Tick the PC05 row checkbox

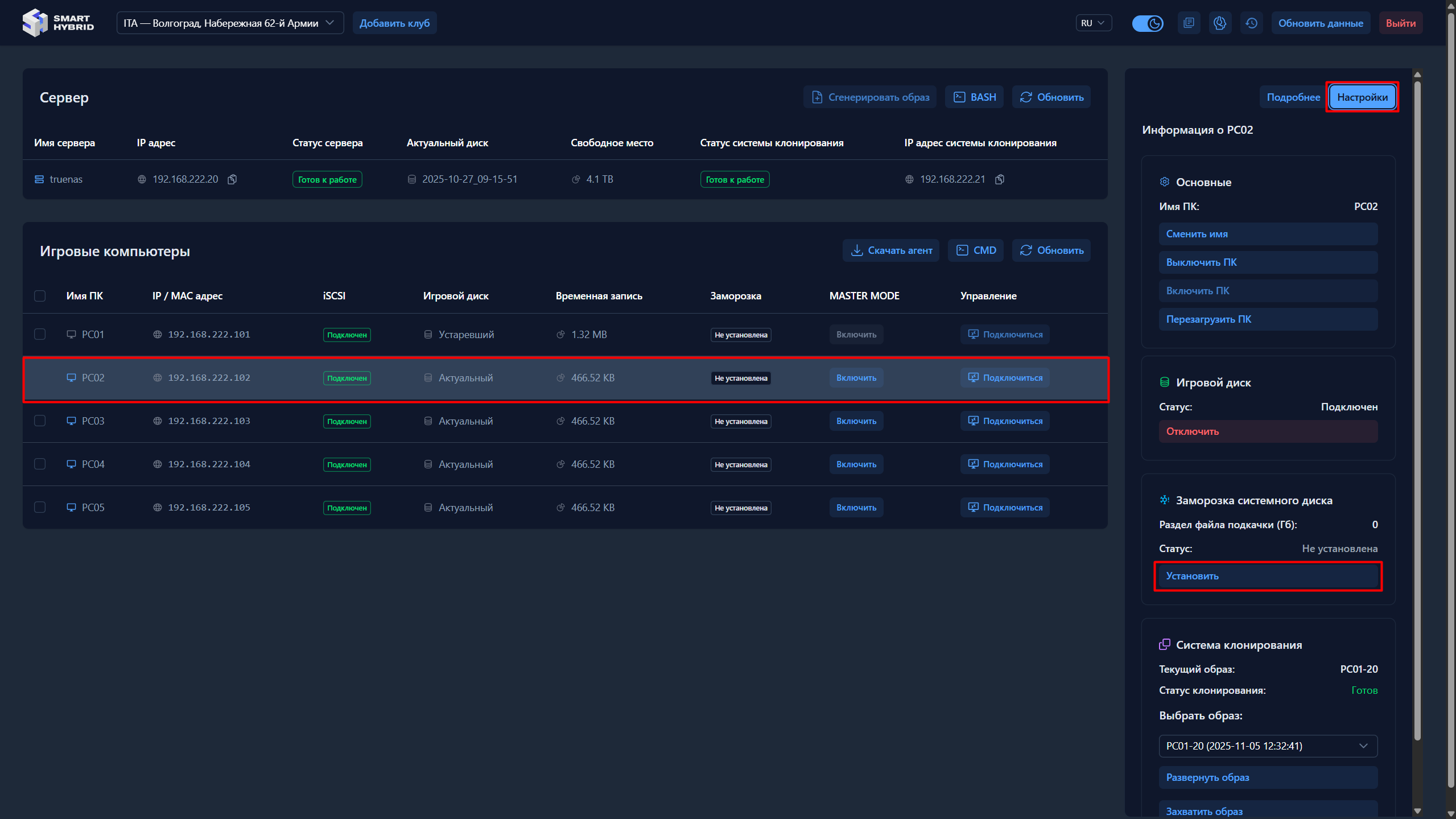point(40,507)
